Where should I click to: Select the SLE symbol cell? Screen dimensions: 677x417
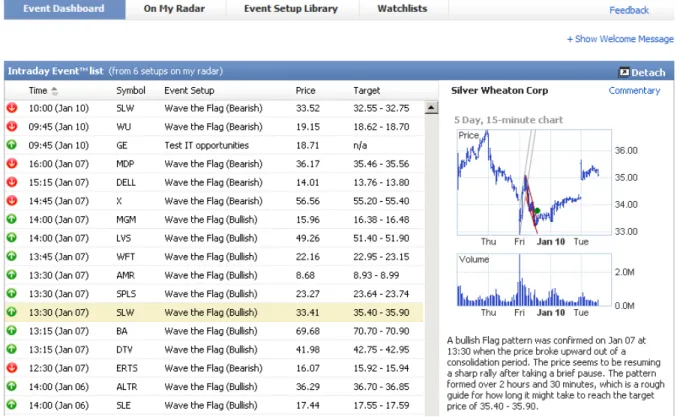click(x=123, y=405)
